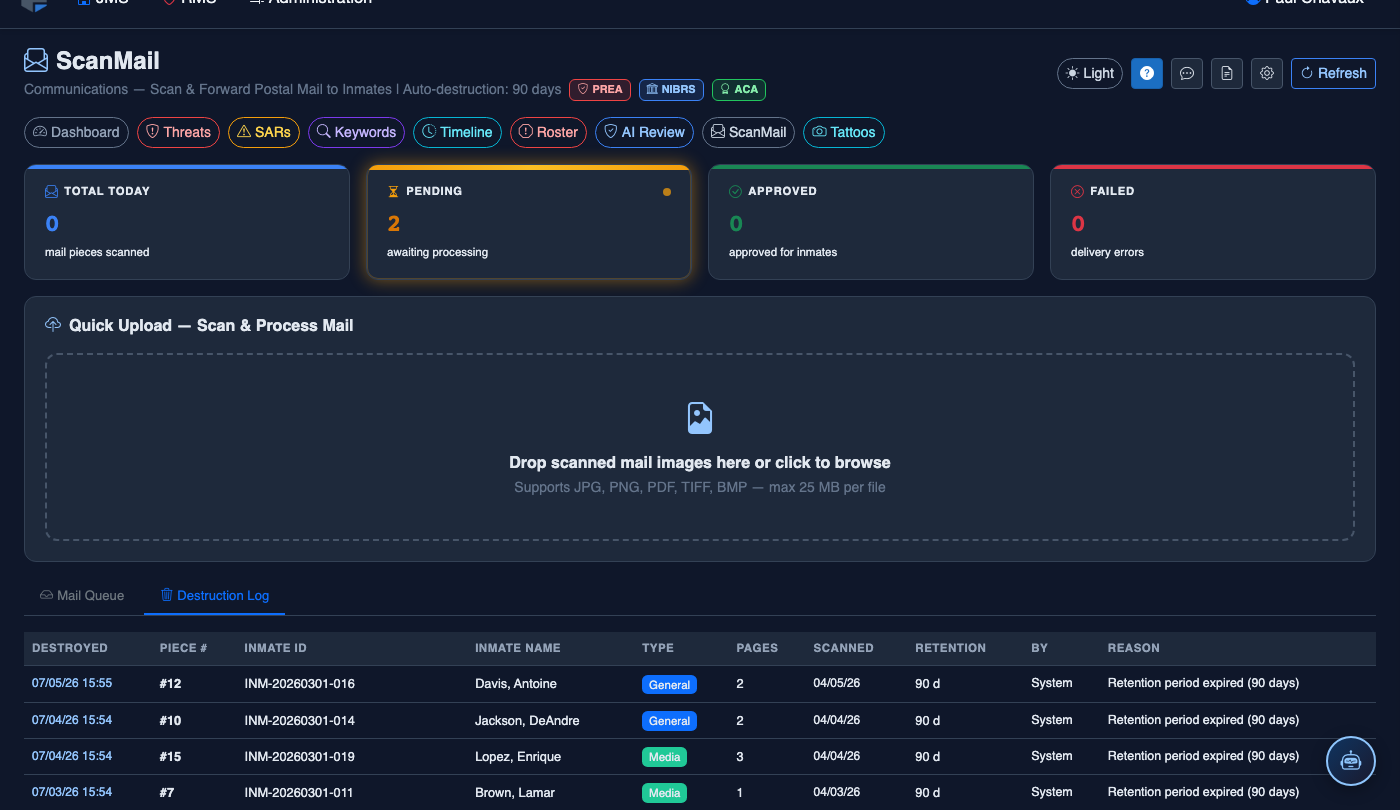Click the General badge in Jackson, DeAndre row
This screenshot has height=810, width=1400.
[x=669, y=721]
